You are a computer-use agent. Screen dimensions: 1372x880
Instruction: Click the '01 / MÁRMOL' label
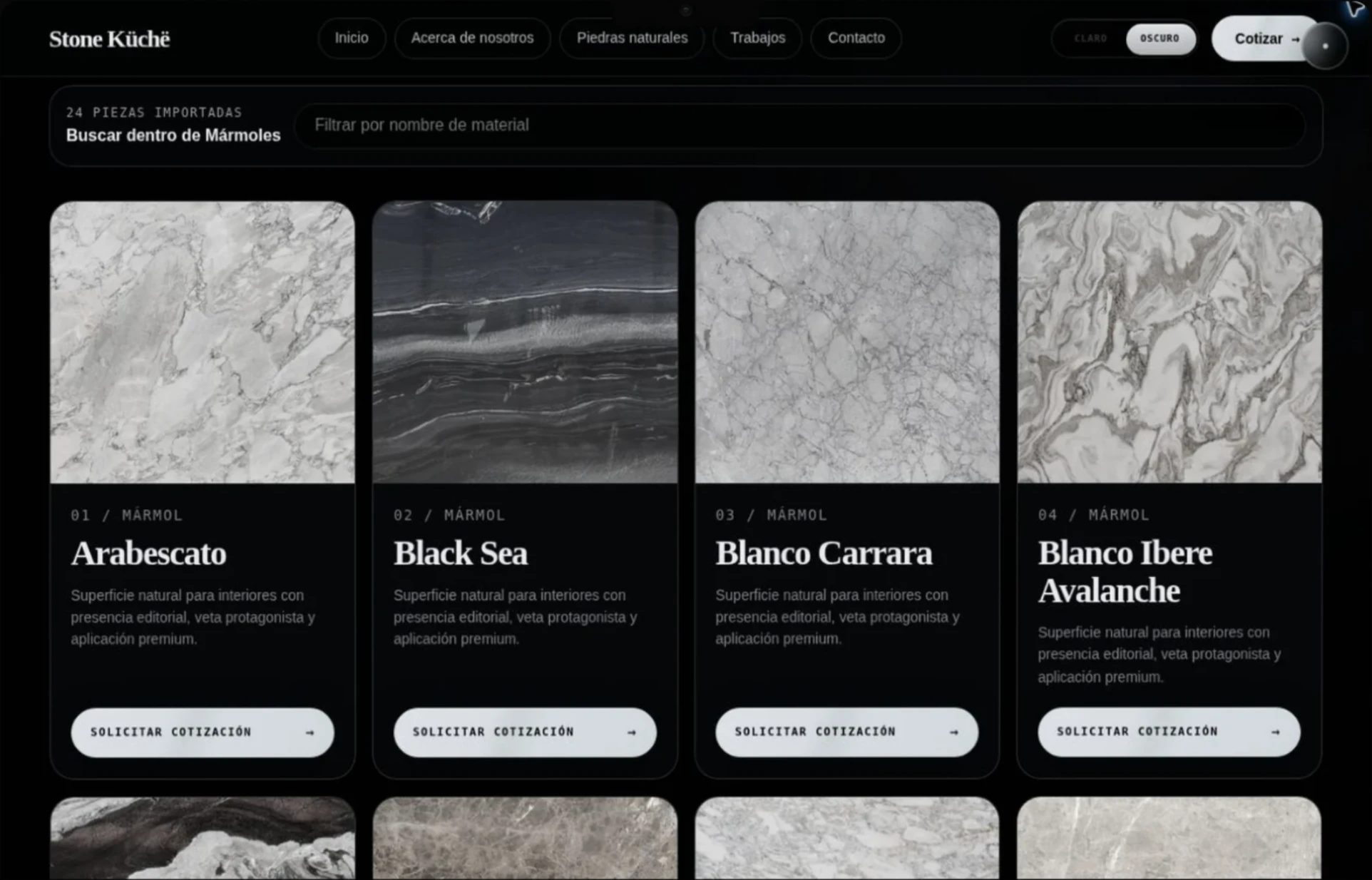pyautogui.click(x=127, y=515)
